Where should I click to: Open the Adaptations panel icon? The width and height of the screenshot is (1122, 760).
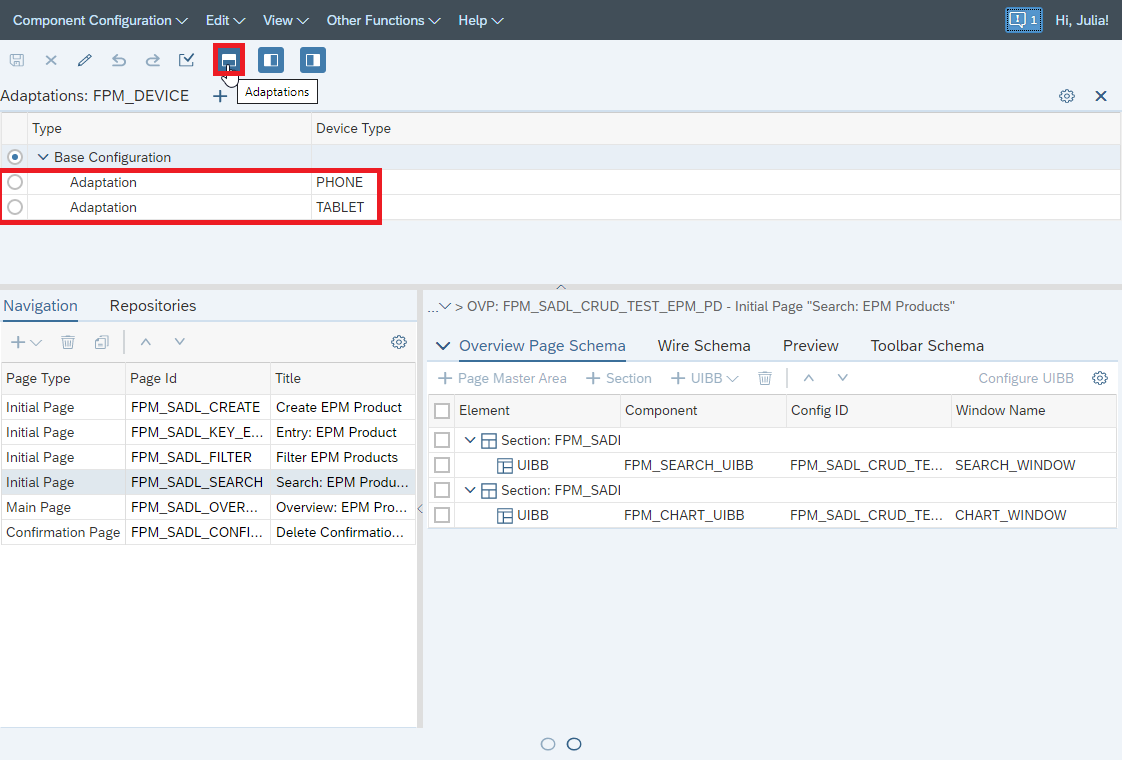228,59
